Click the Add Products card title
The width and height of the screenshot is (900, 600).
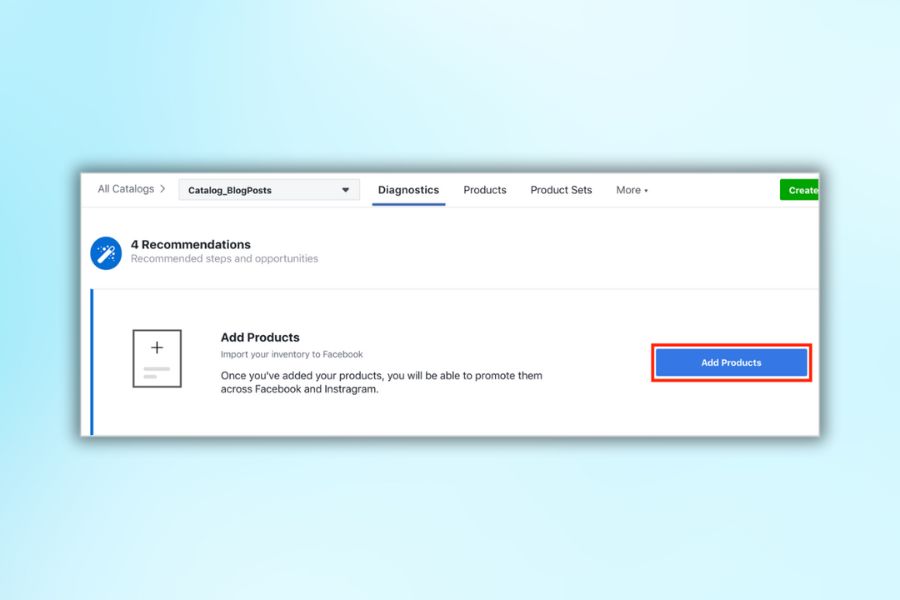[260, 337]
